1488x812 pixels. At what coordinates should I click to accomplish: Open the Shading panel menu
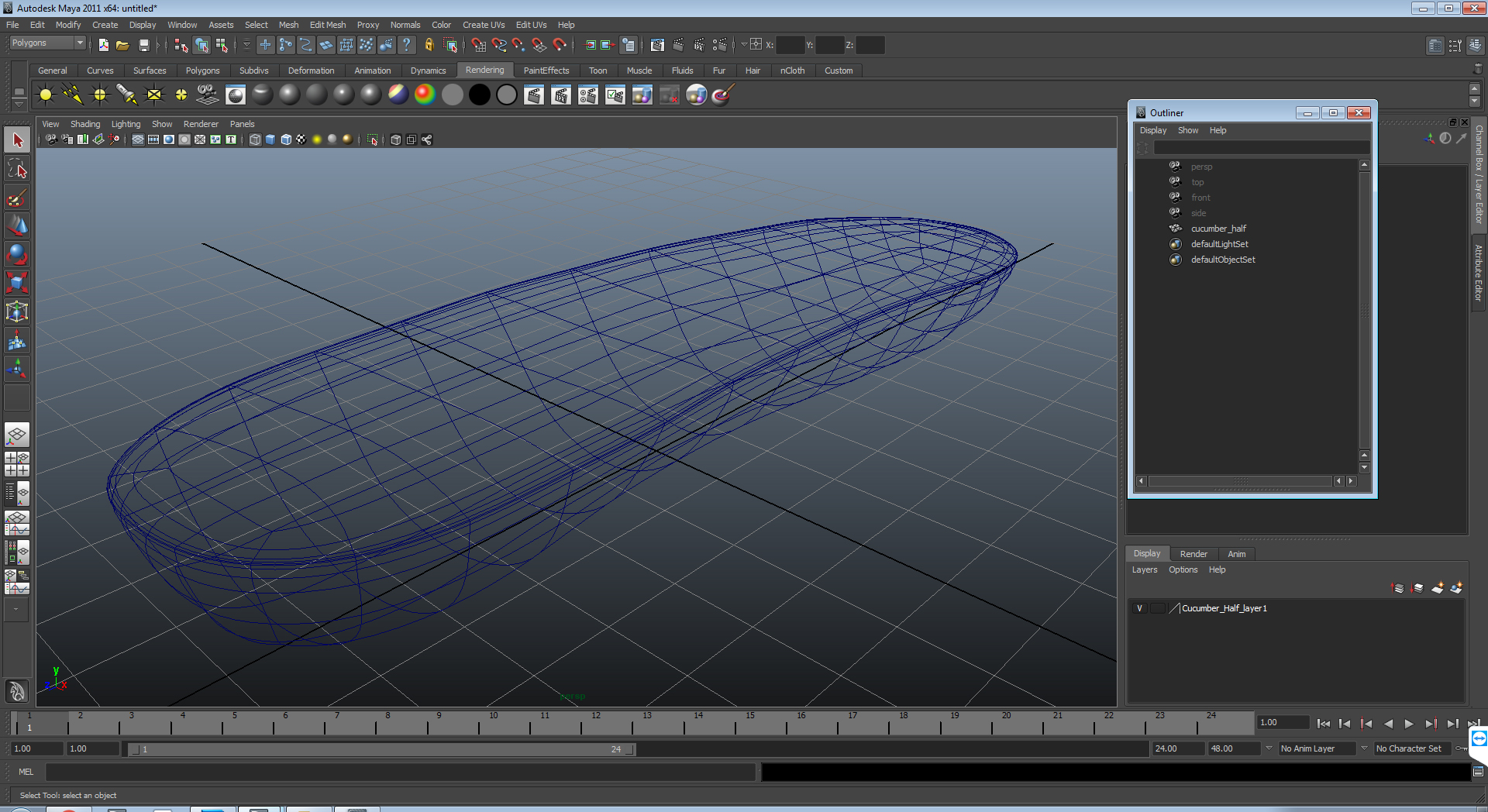pos(85,124)
